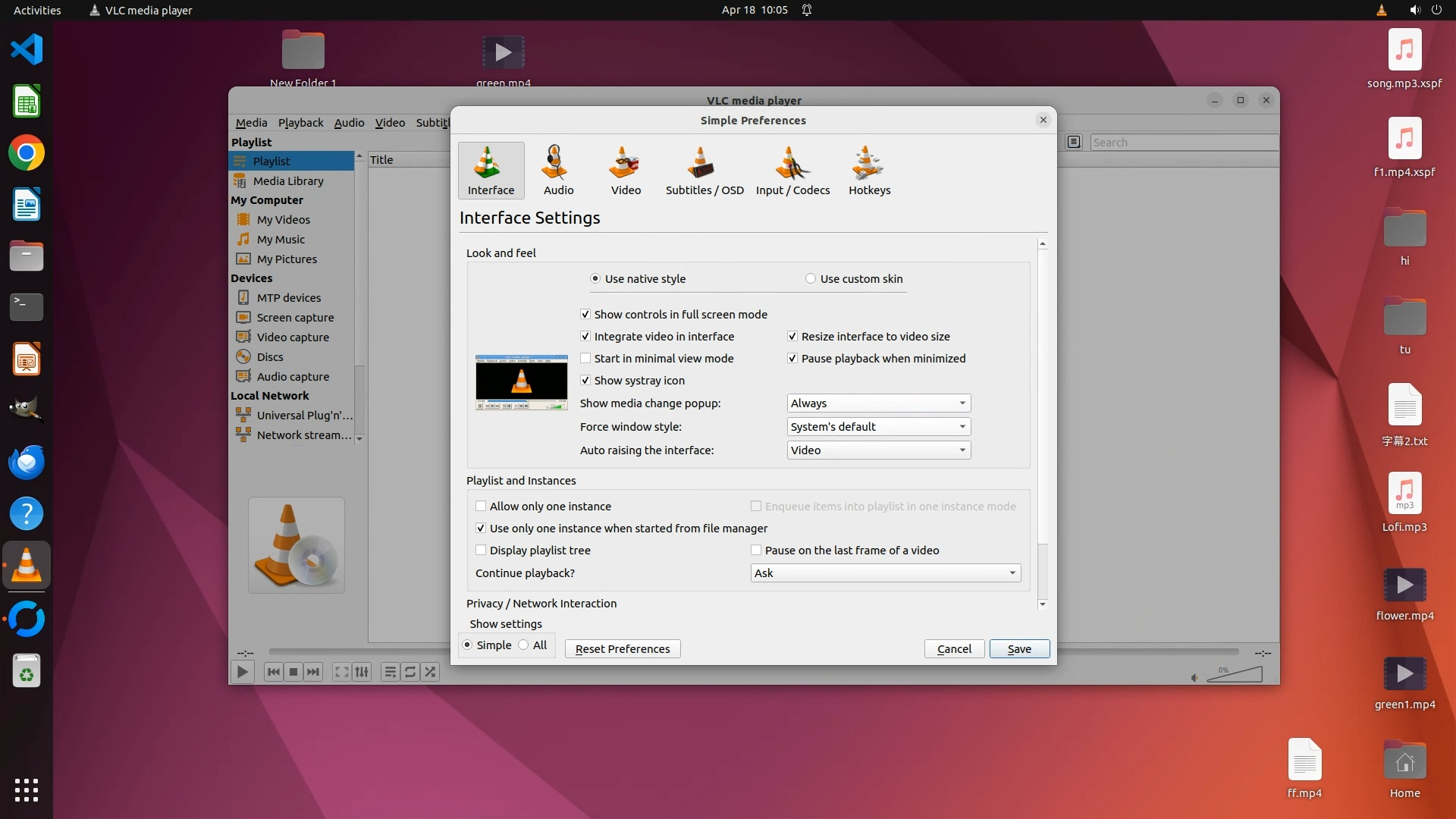Enable Start in minimal view mode

point(585,359)
